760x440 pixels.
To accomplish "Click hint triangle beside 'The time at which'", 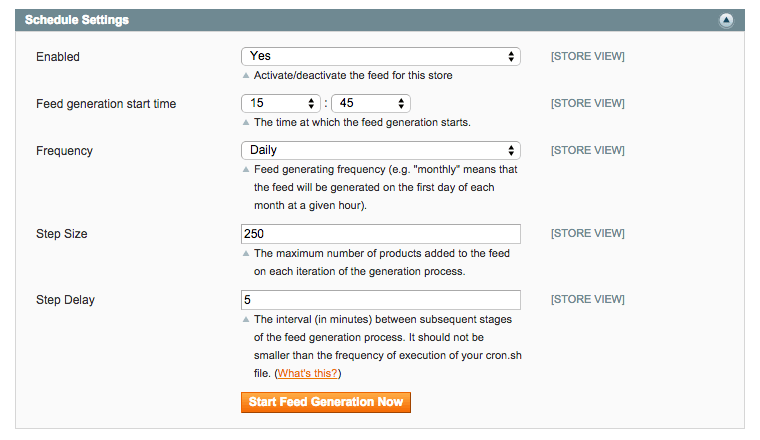I will click(x=246, y=123).
